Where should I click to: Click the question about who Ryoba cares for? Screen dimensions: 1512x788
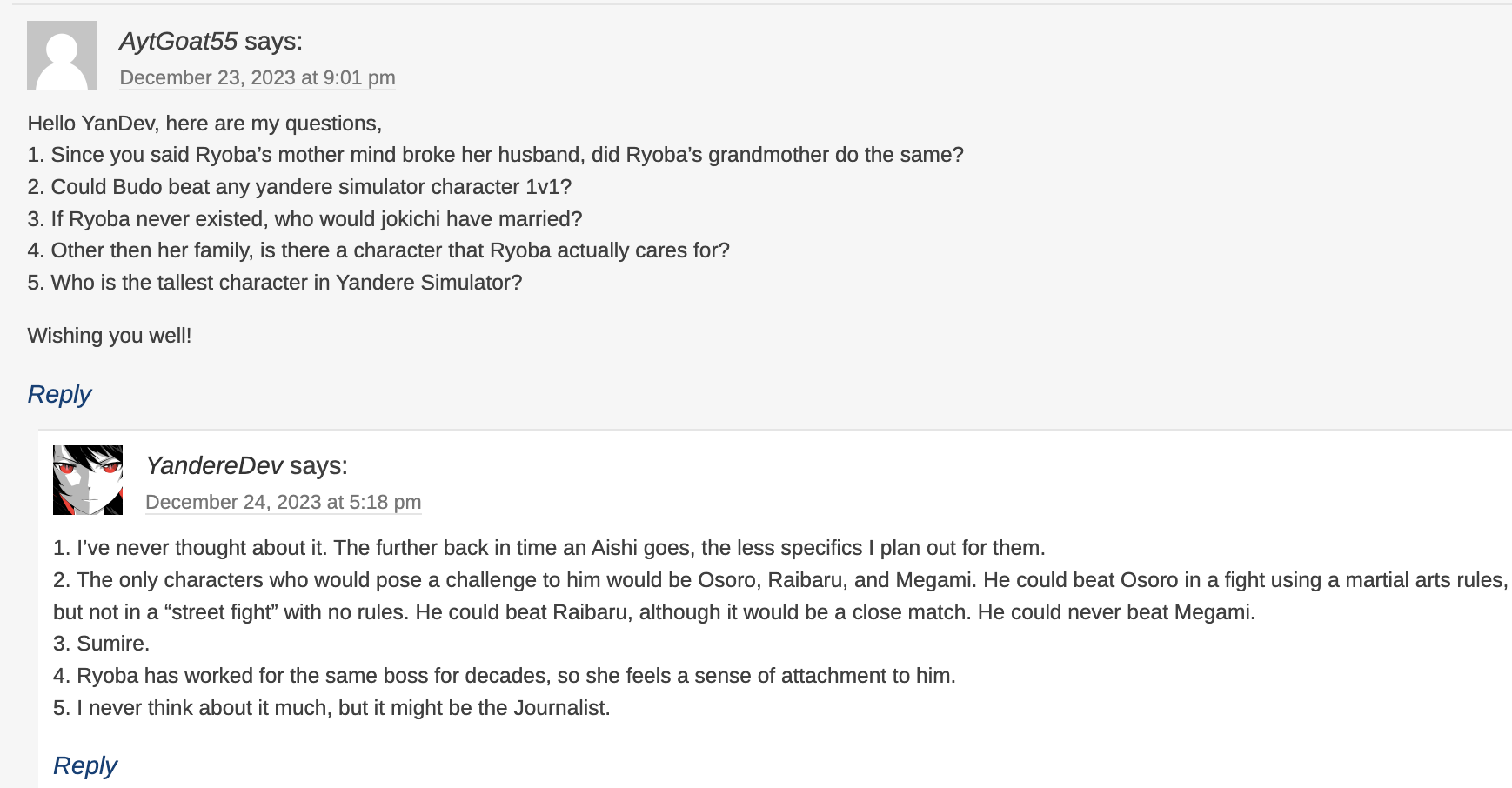click(378, 250)
